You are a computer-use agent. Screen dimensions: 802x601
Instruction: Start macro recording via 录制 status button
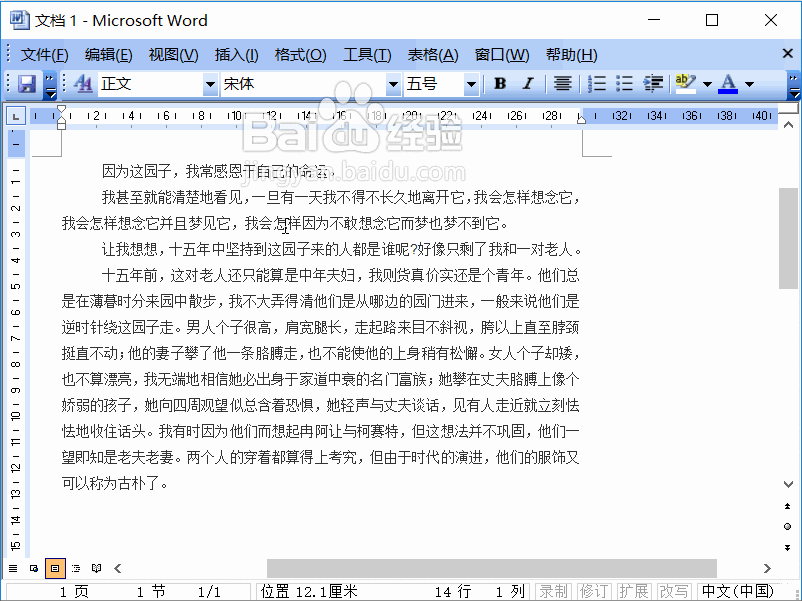click(x=553, y=590)
